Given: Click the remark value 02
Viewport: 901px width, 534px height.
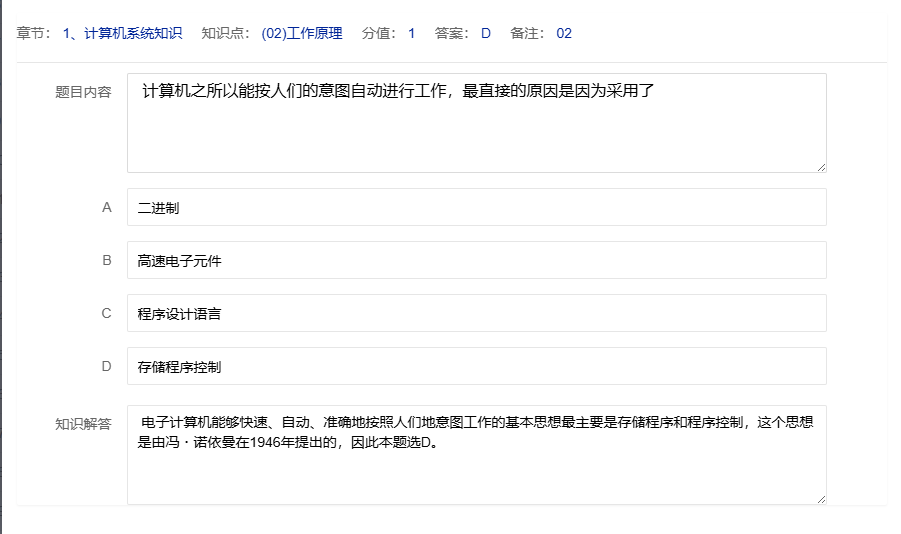Looking at the screenshot, I should click(x=564, y=33).
